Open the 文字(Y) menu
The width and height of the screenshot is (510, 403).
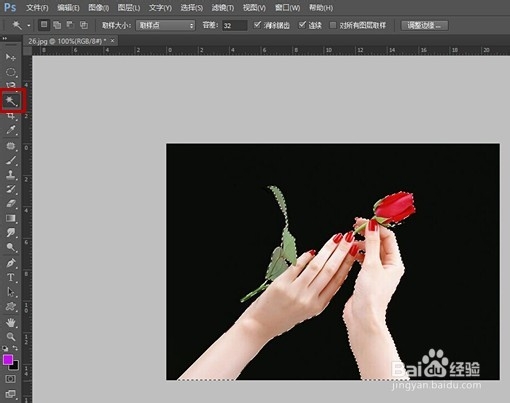pos(160,7)
